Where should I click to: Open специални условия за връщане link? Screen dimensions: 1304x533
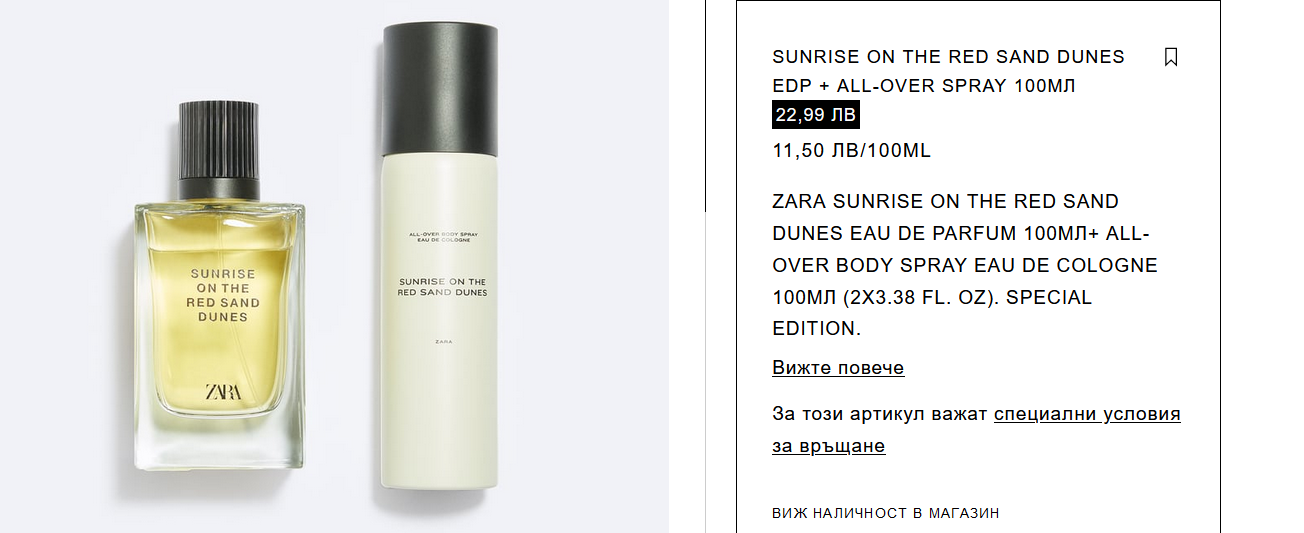pos(977,430)
